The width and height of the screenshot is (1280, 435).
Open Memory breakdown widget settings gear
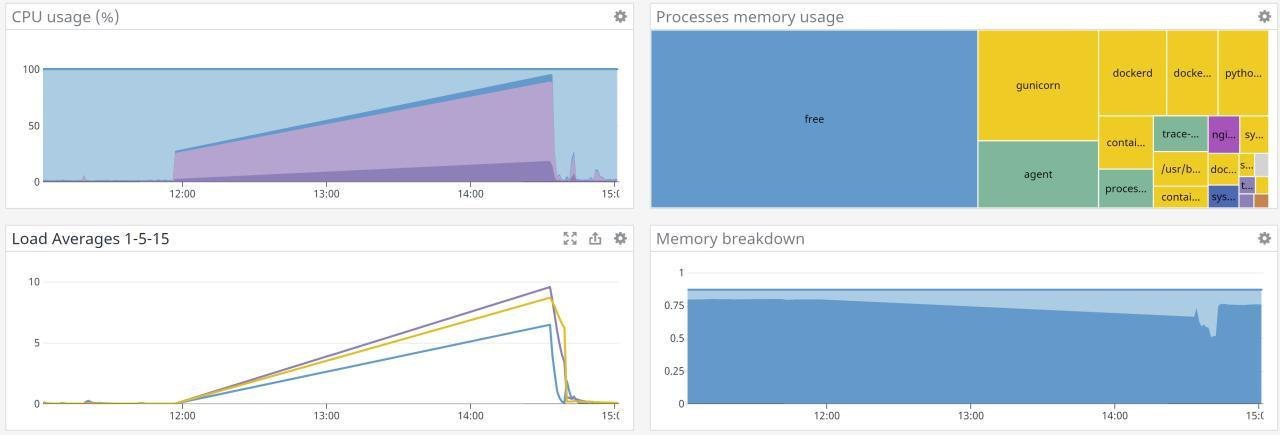point(1264,238)
